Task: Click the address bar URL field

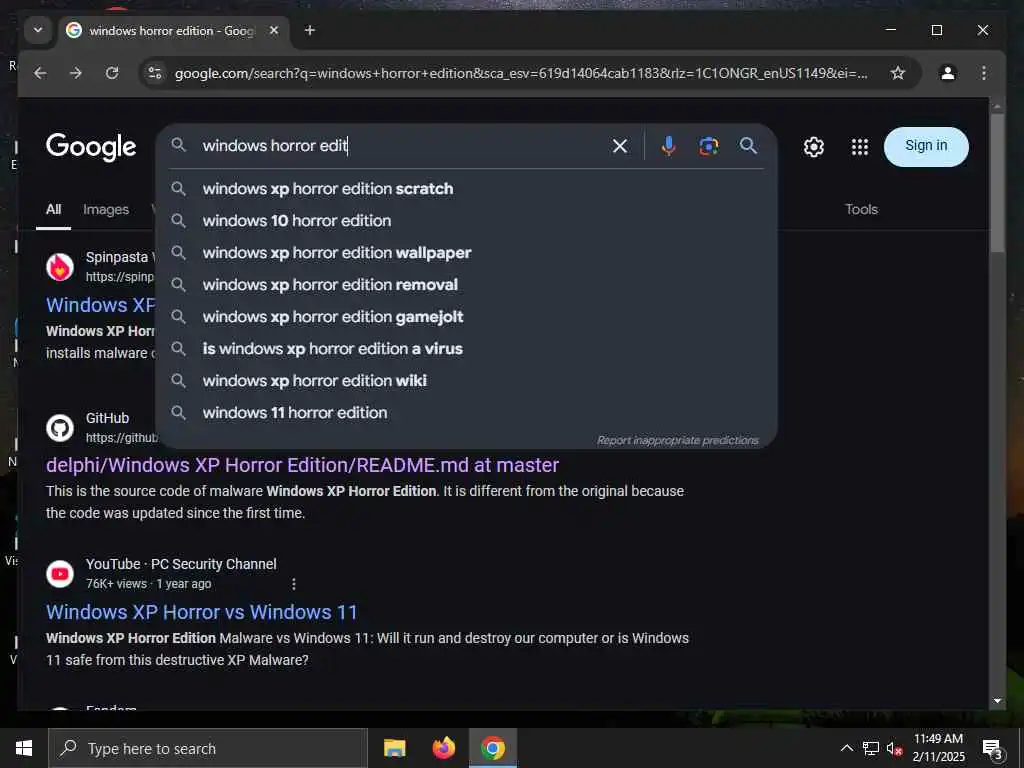Action: (521, 73)
